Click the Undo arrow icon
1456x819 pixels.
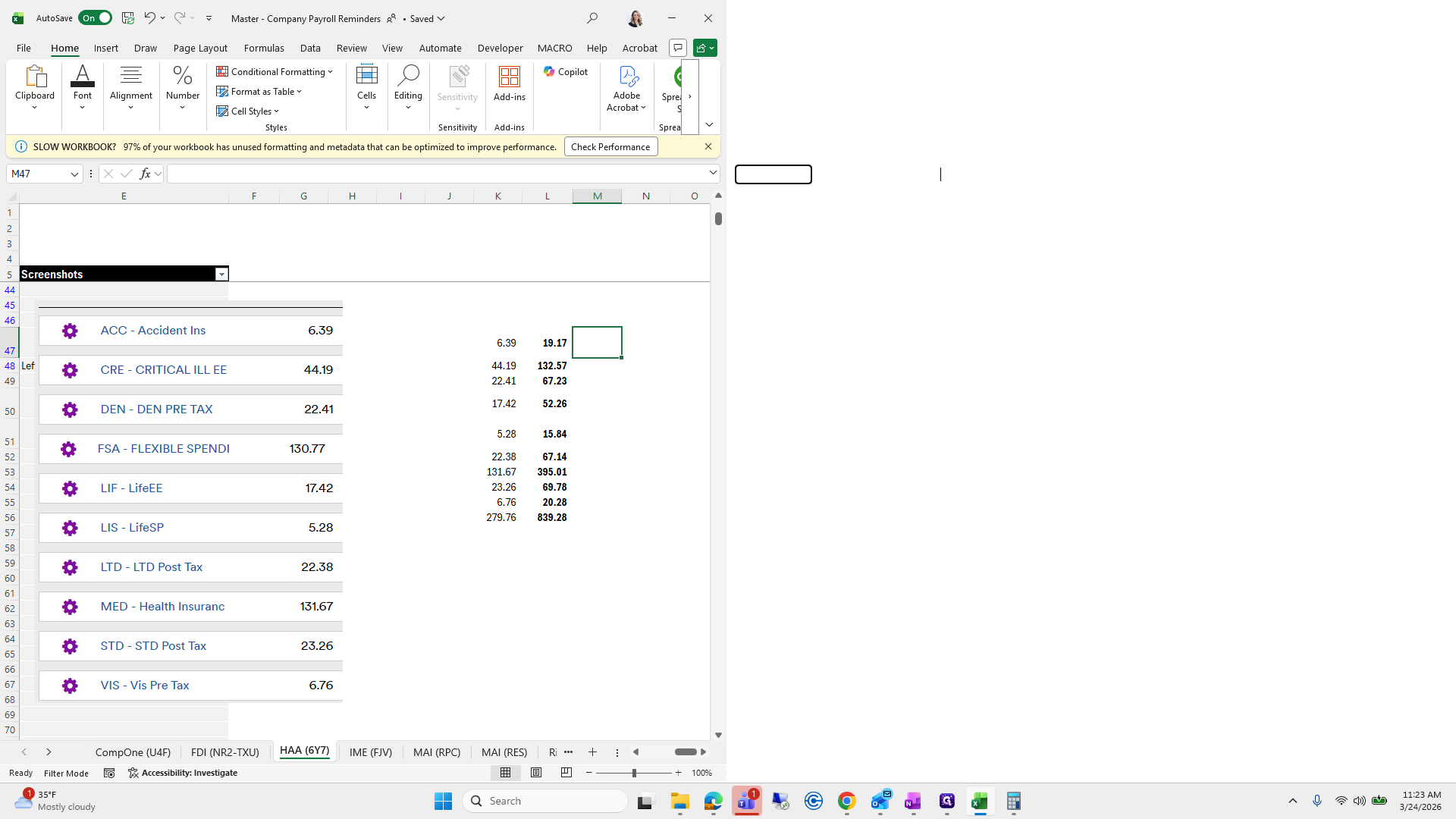tap(149, 18)
